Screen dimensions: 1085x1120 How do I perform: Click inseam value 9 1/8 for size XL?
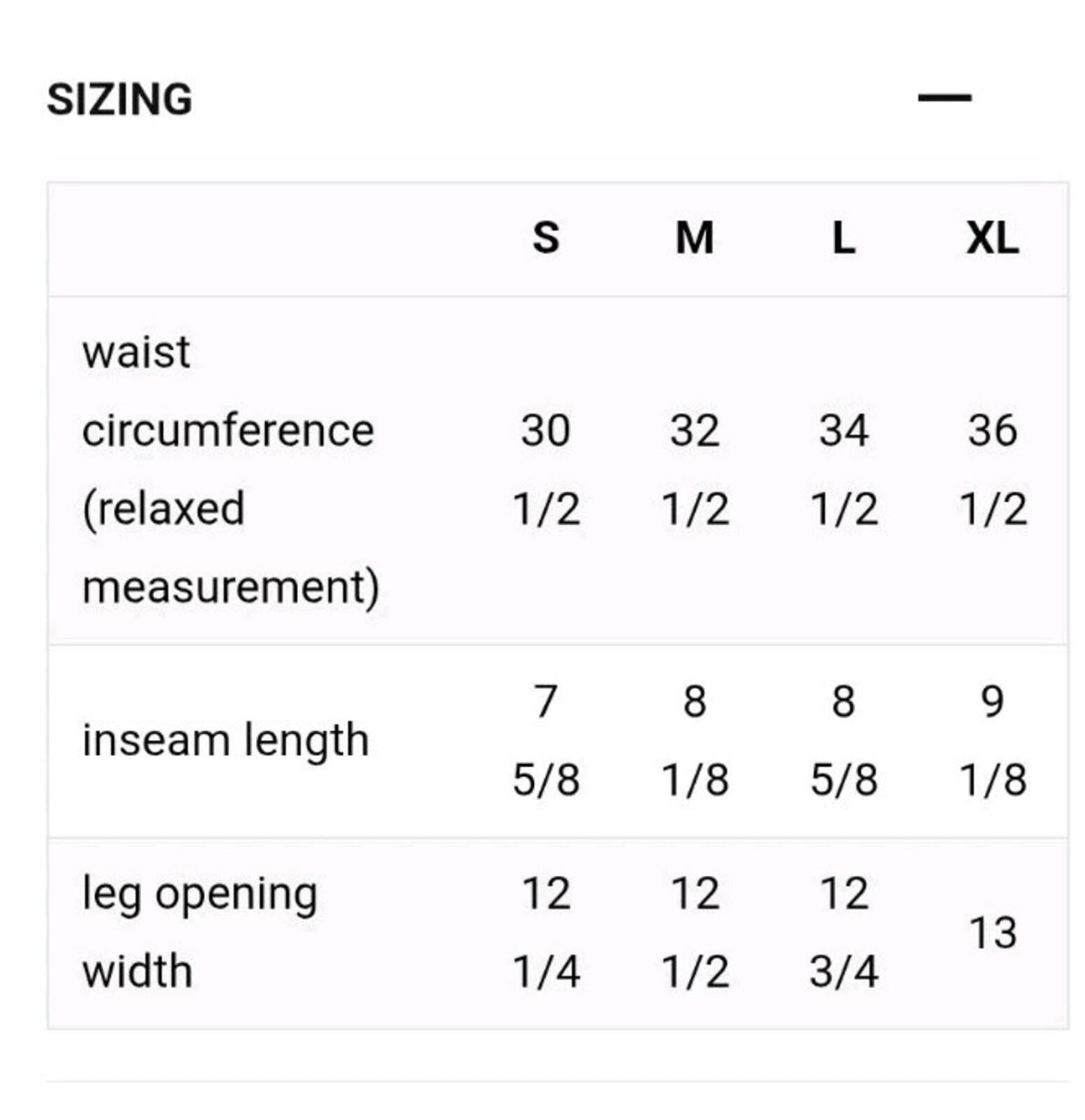tap(993, 740)
